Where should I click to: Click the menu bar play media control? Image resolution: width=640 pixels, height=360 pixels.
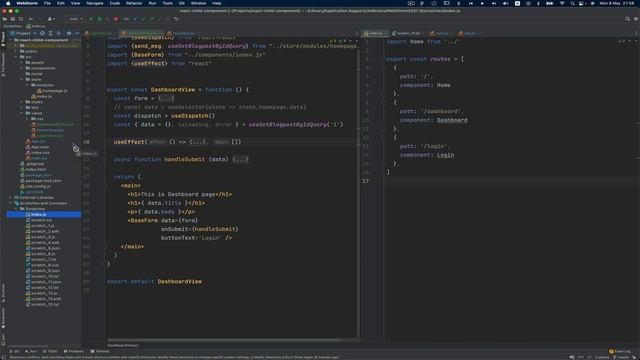(482, 3)
